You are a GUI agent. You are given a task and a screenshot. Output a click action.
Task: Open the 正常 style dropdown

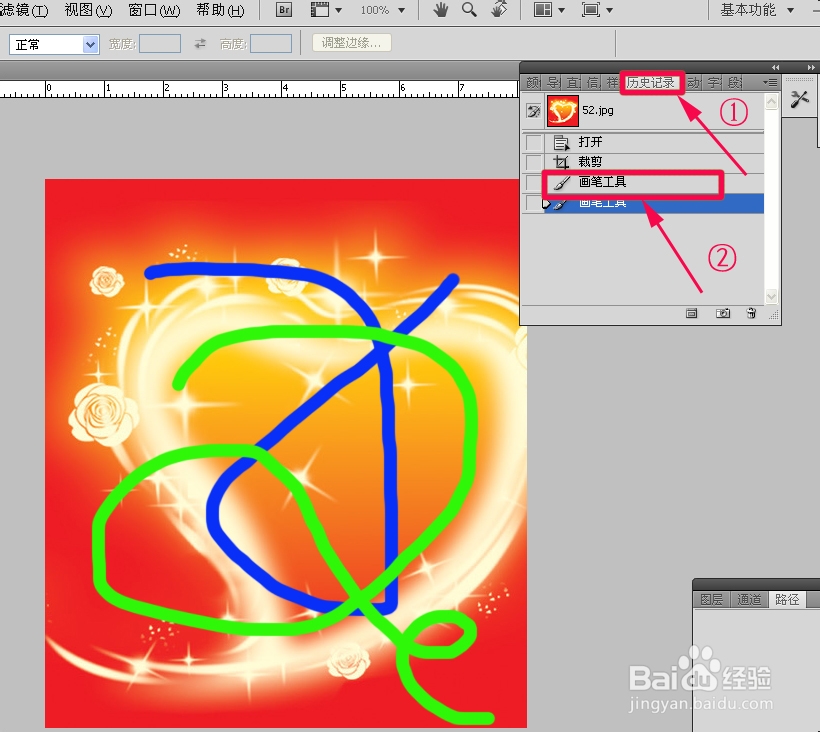coord(54,44)
